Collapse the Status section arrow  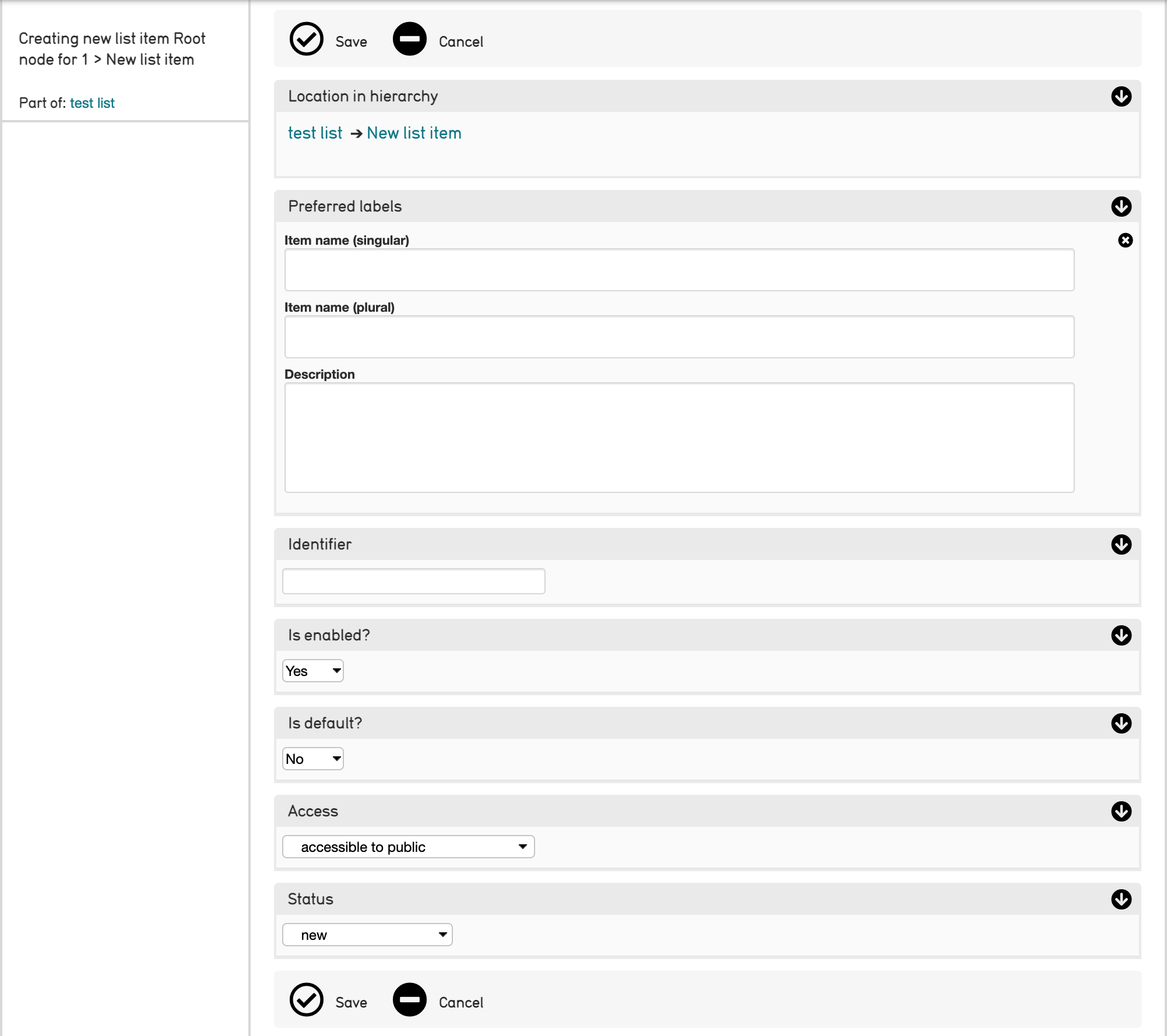[1121, 899]
